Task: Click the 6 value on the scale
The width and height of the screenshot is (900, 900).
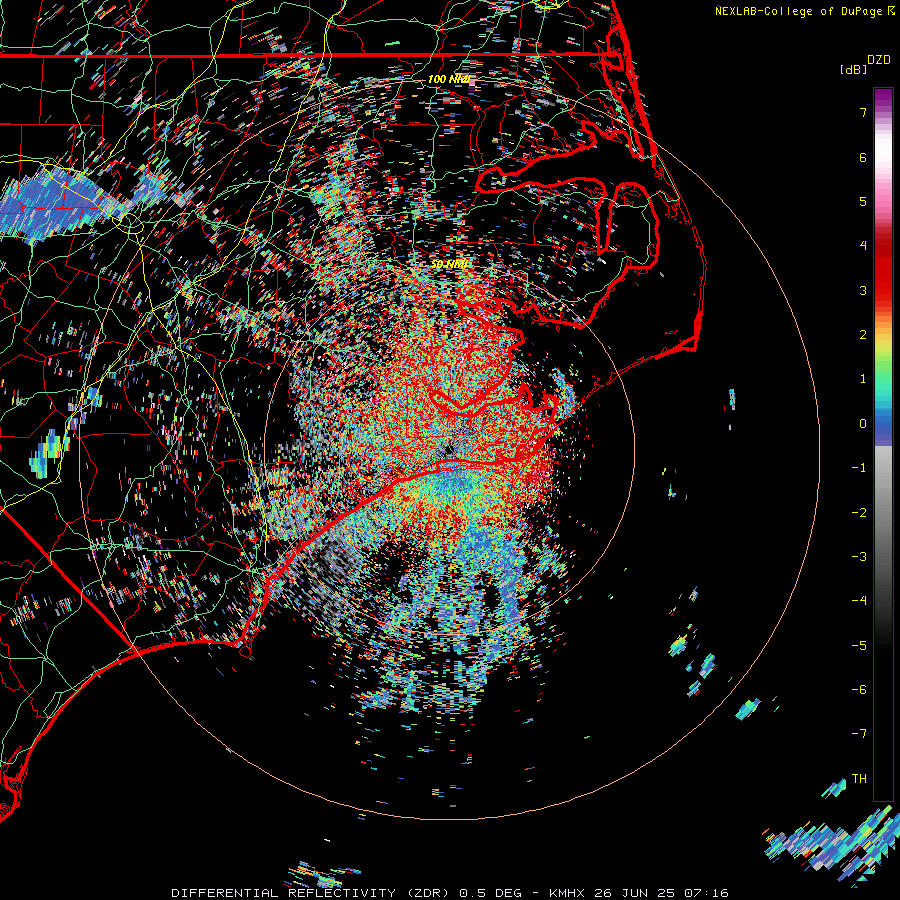Action: (x=863, y=157)
